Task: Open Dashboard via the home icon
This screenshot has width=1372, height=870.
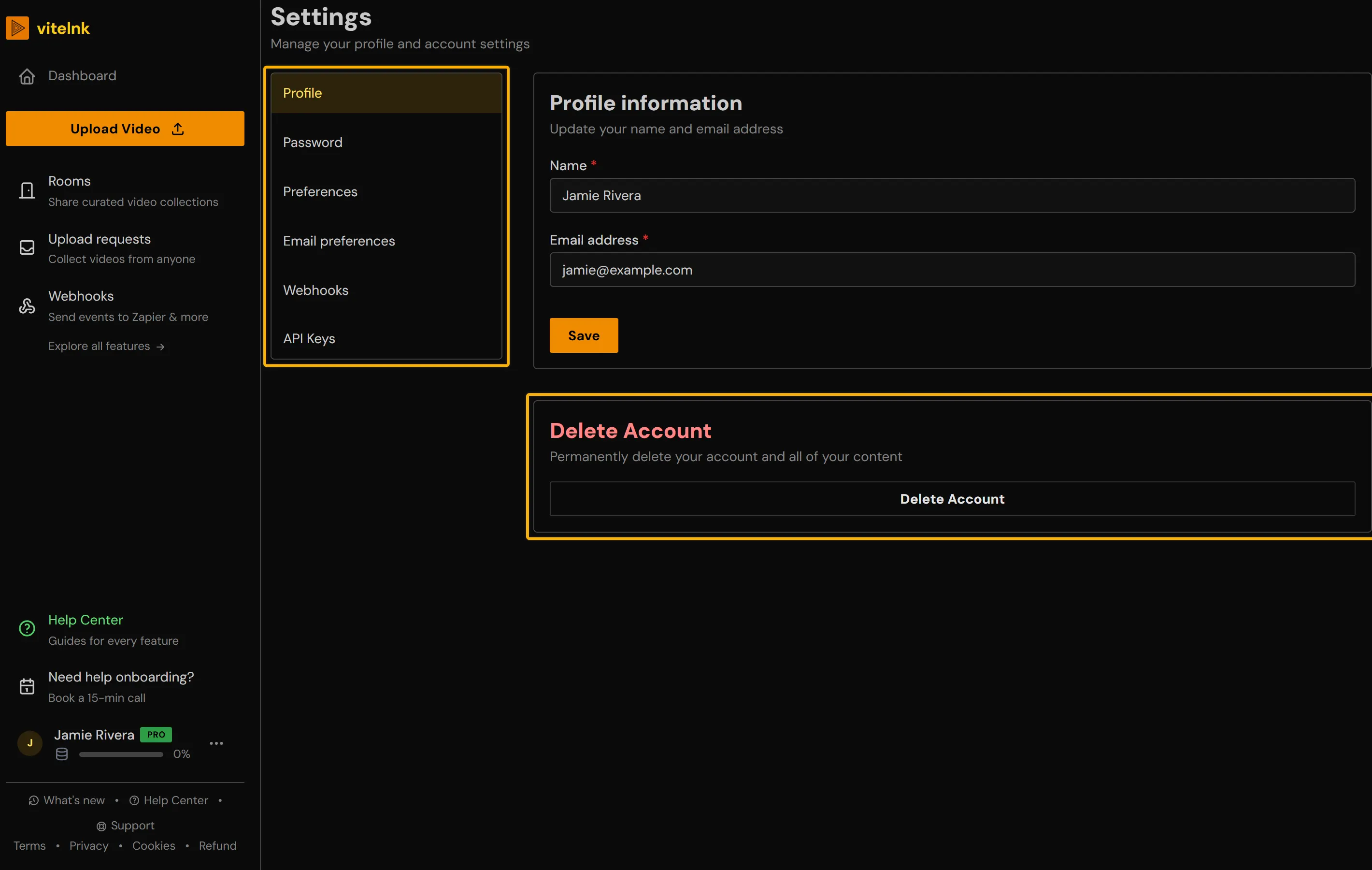Action: click(x=27, y=76)
